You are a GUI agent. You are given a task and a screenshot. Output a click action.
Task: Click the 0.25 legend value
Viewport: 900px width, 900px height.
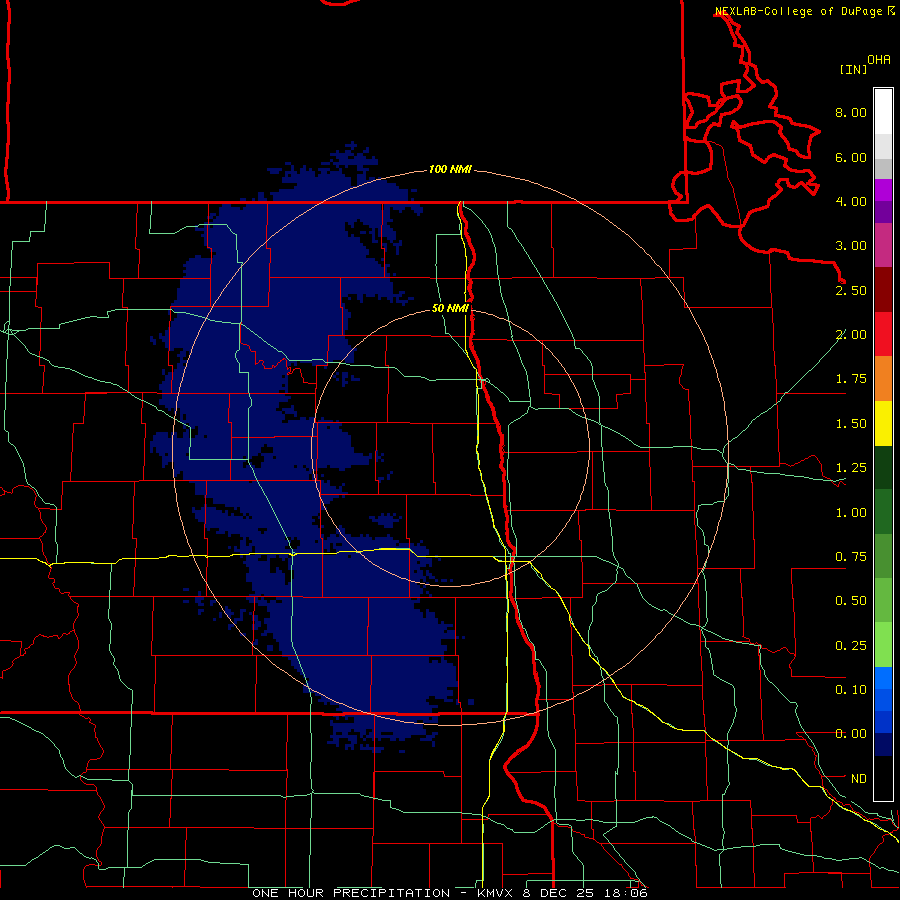pos(851,646)
